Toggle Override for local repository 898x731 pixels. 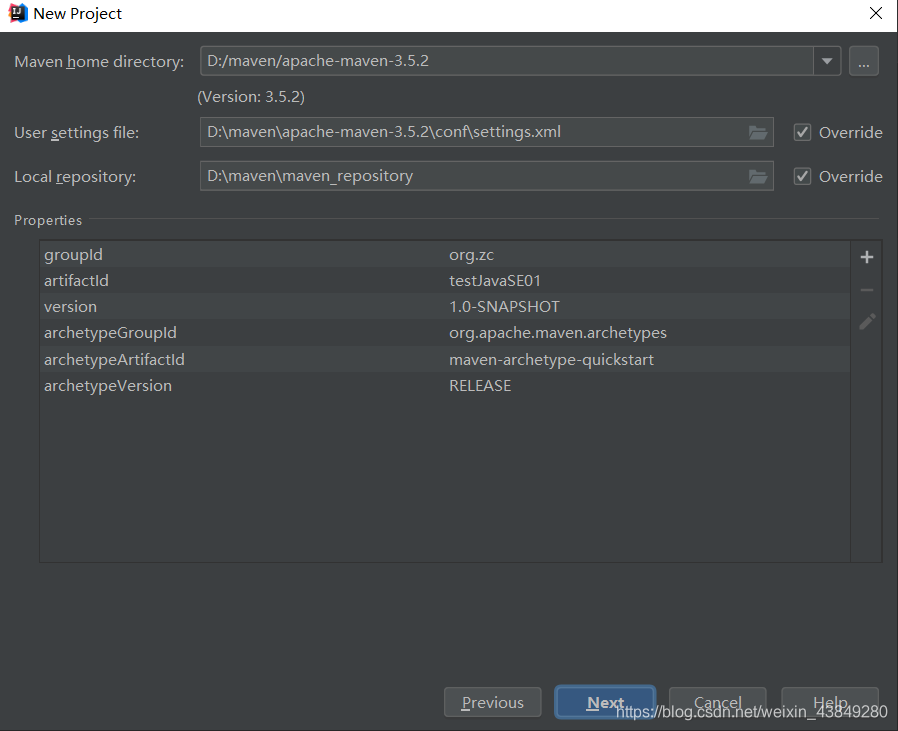[802, 176]
